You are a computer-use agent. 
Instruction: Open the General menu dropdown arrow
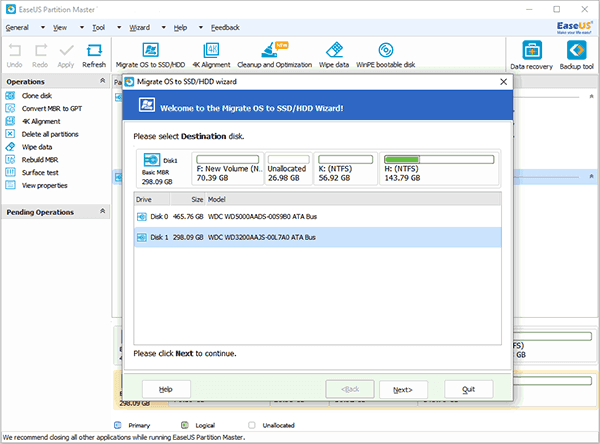tap(43, 28)
